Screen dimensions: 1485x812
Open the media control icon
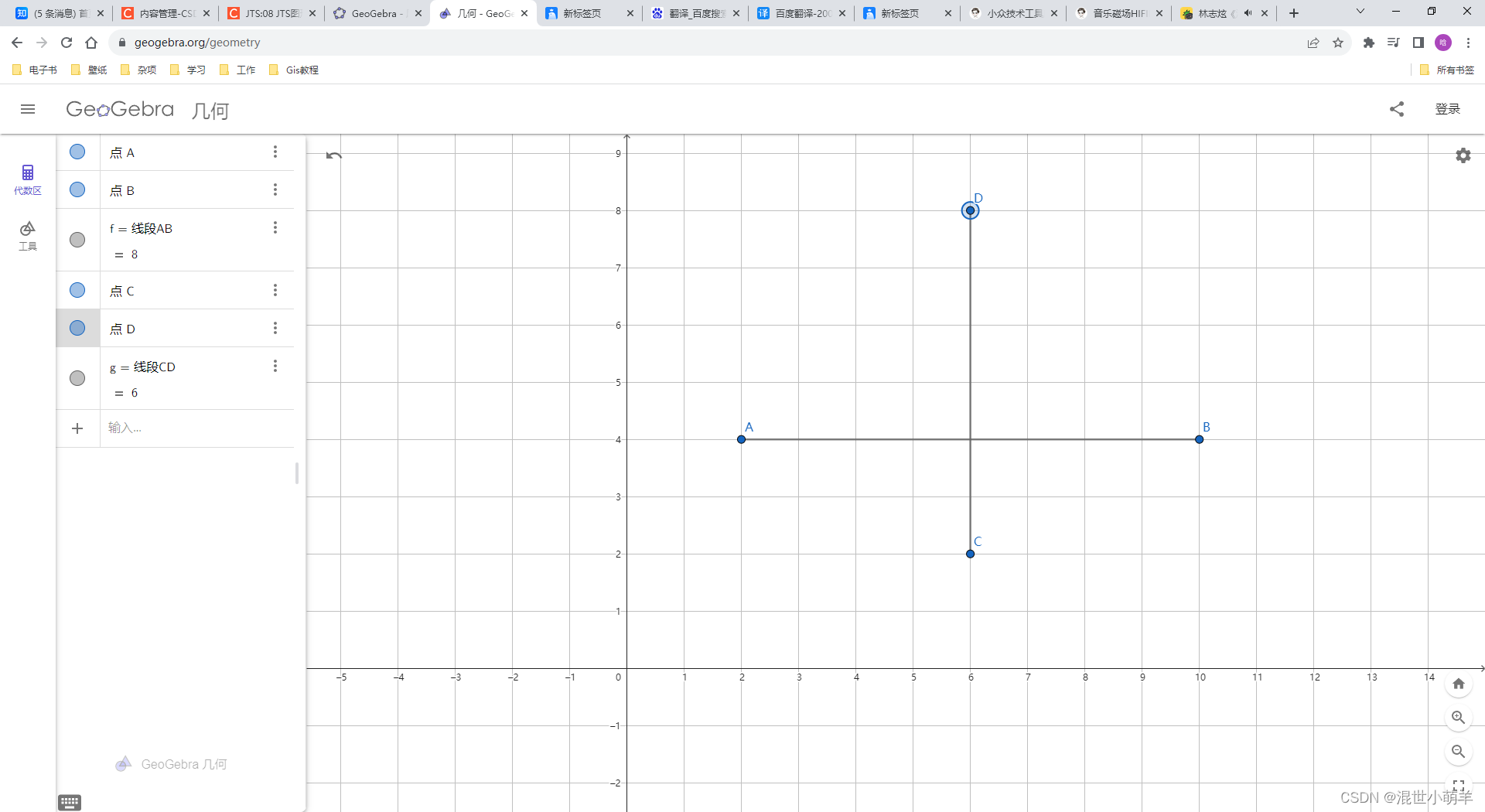coord(1394,43)
